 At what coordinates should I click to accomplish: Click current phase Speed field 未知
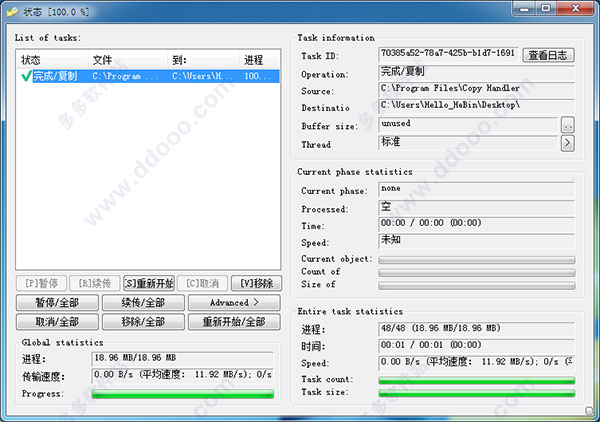point(476,241)
